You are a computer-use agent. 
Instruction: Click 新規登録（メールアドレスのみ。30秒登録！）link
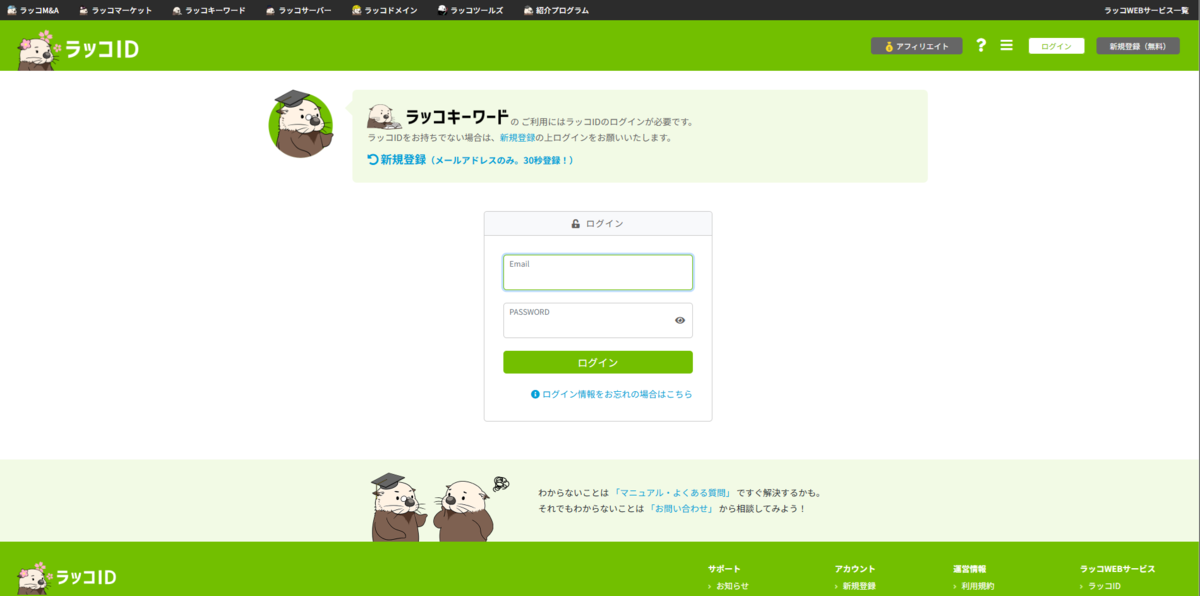470,160
